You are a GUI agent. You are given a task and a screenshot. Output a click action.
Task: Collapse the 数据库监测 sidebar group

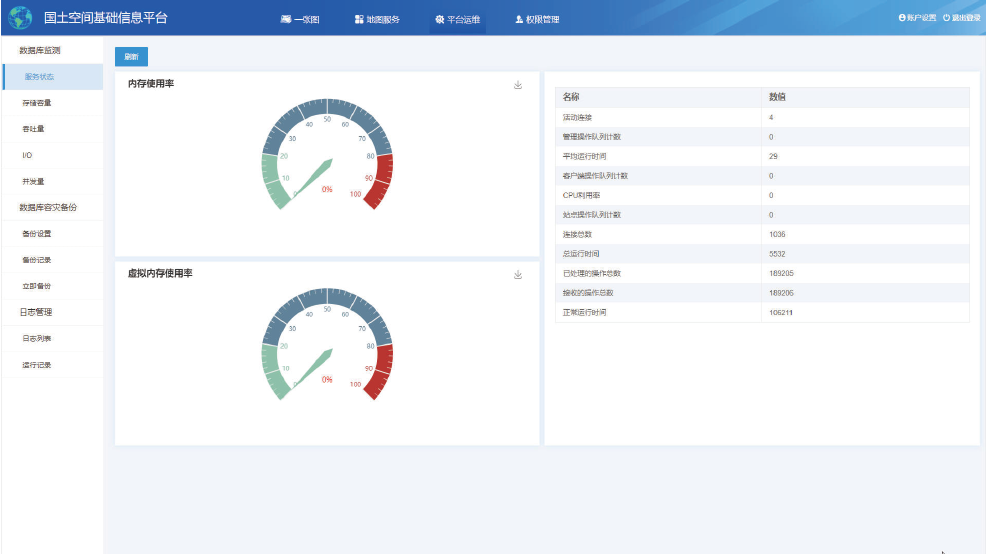(40, 50)
